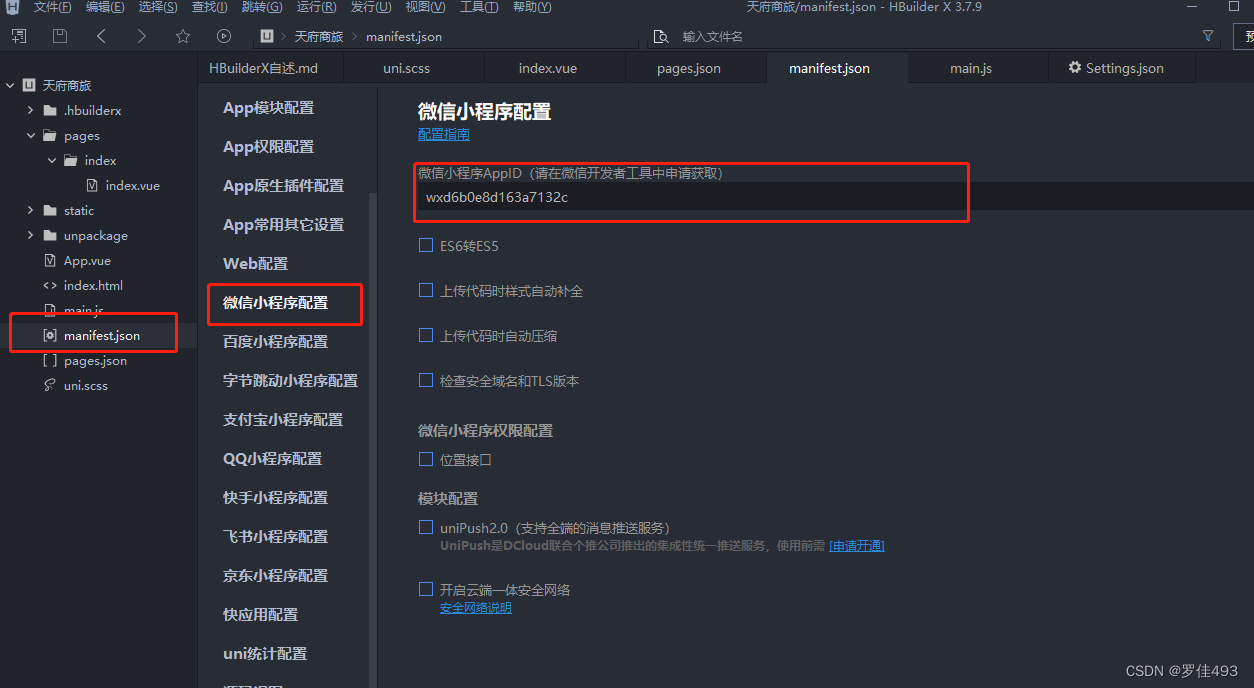Viewport: 1254px width, 688px height.
Task: Open the 安全网络说明 link
Action: point(476,607)
